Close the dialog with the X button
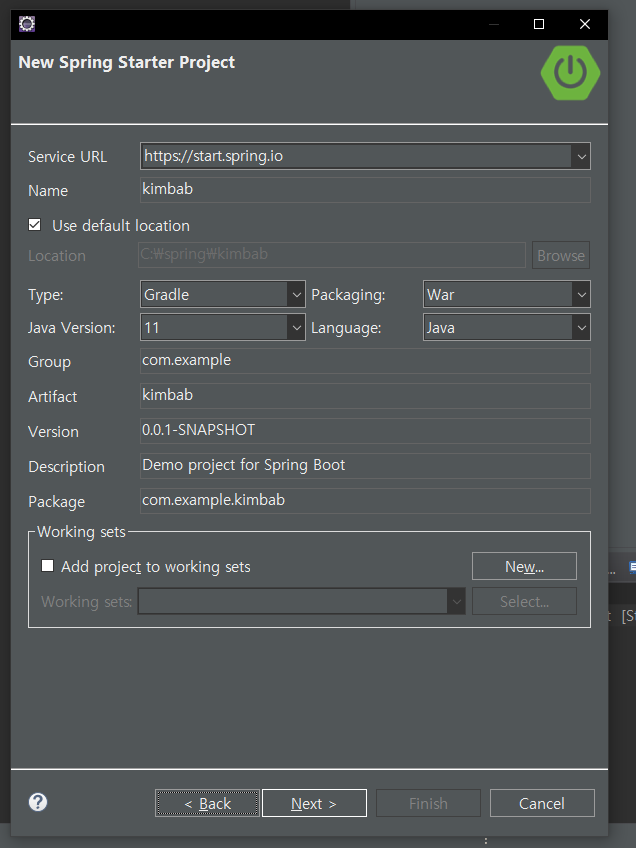This screenshot has width=636, height=848. (585, 24)
